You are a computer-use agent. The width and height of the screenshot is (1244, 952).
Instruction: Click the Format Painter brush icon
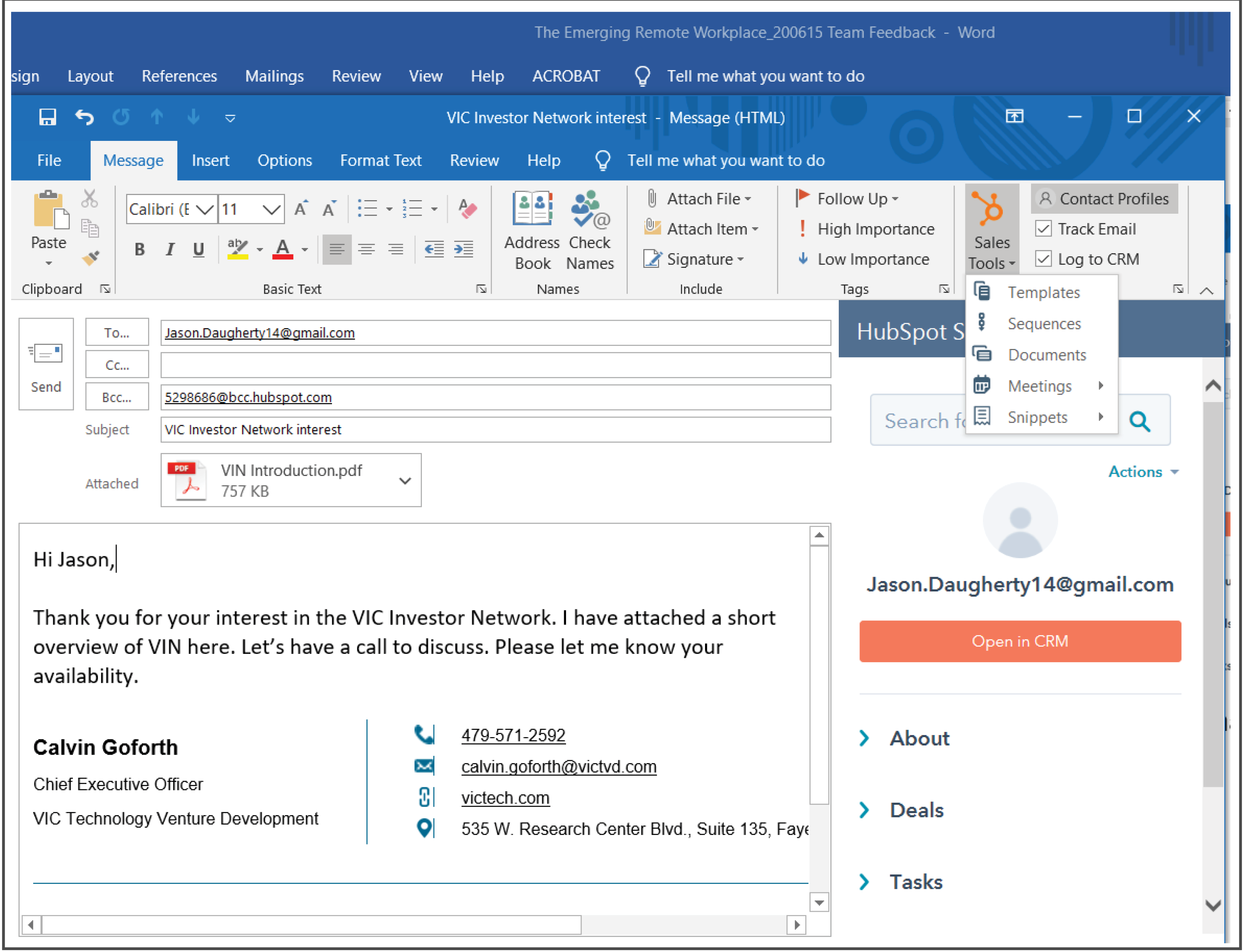coord(90,258)
